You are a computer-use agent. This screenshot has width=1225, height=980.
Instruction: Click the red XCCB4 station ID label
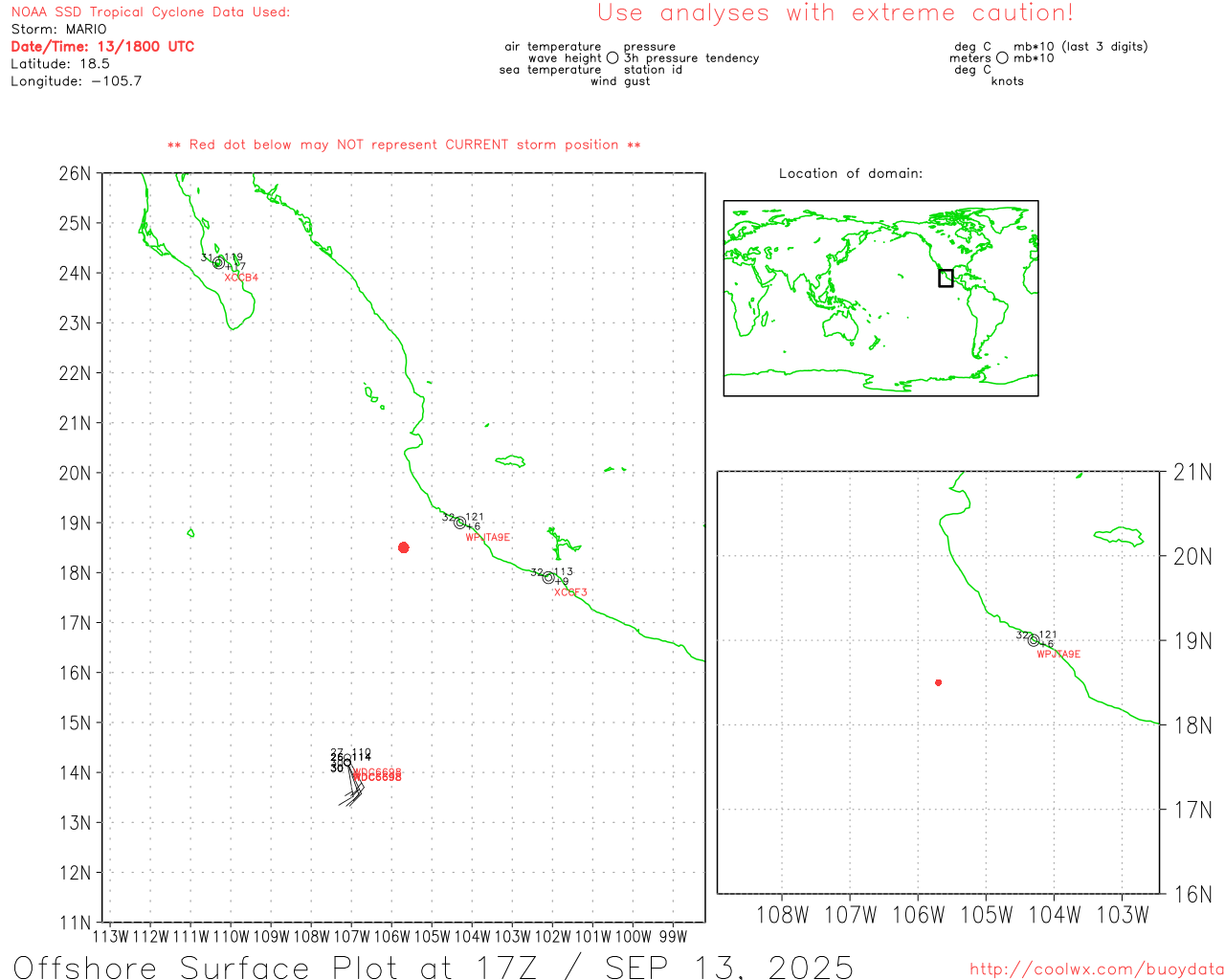point(241,278)
